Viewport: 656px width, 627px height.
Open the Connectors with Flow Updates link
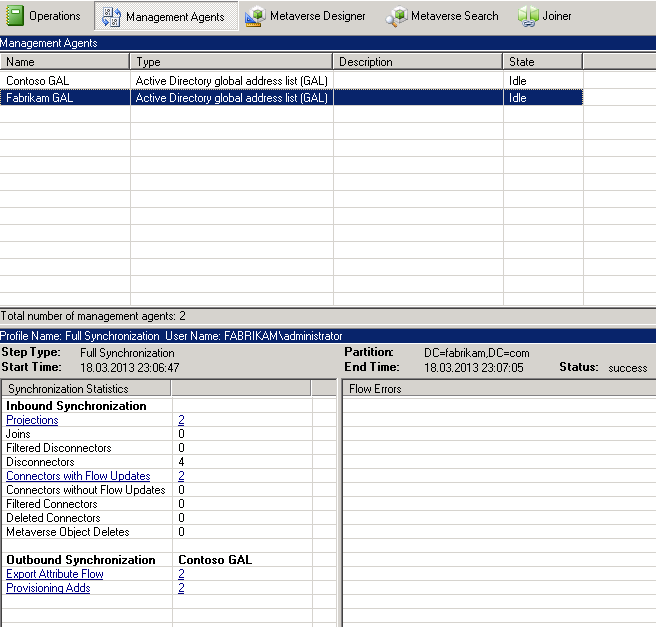pyautogui.click(x=78, y=476)
